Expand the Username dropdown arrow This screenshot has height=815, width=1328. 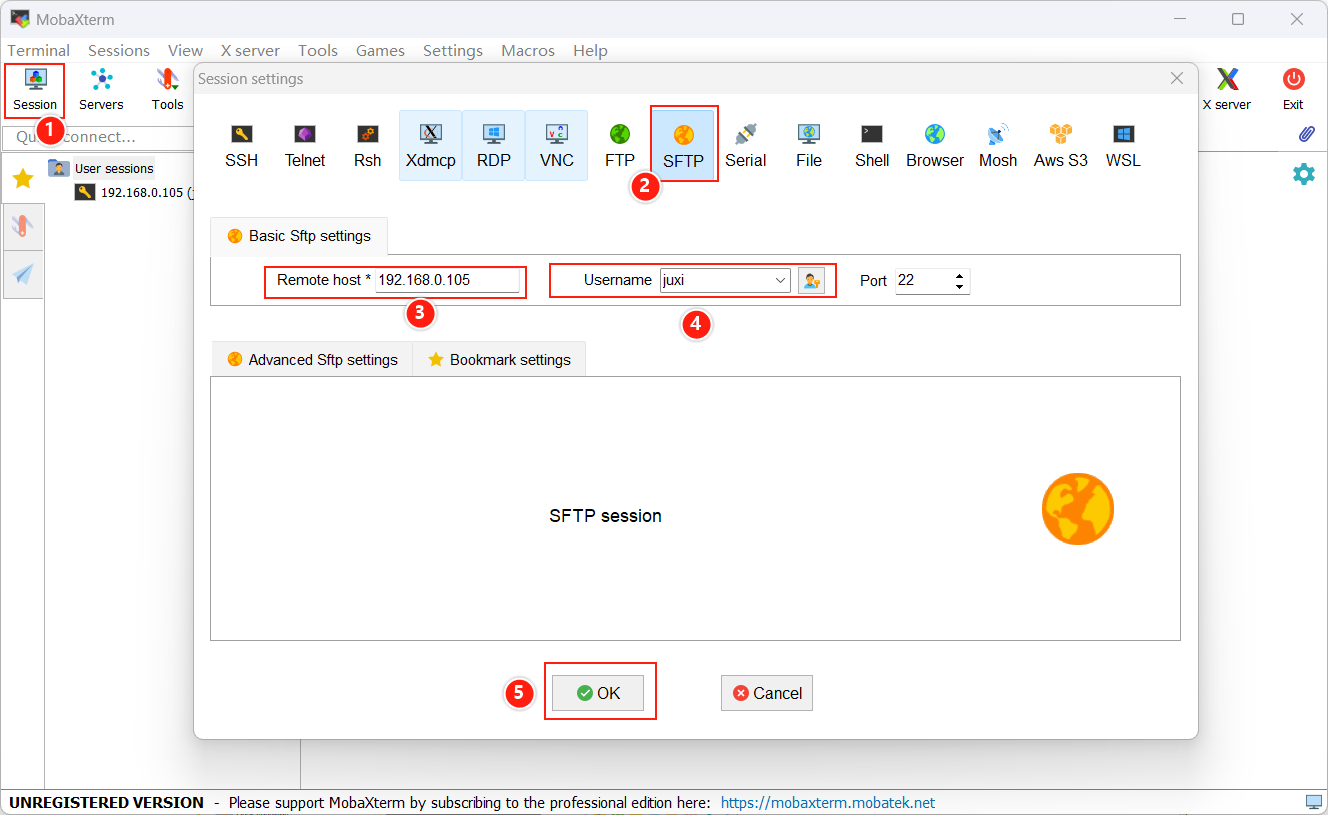click(x=781, y=281)
